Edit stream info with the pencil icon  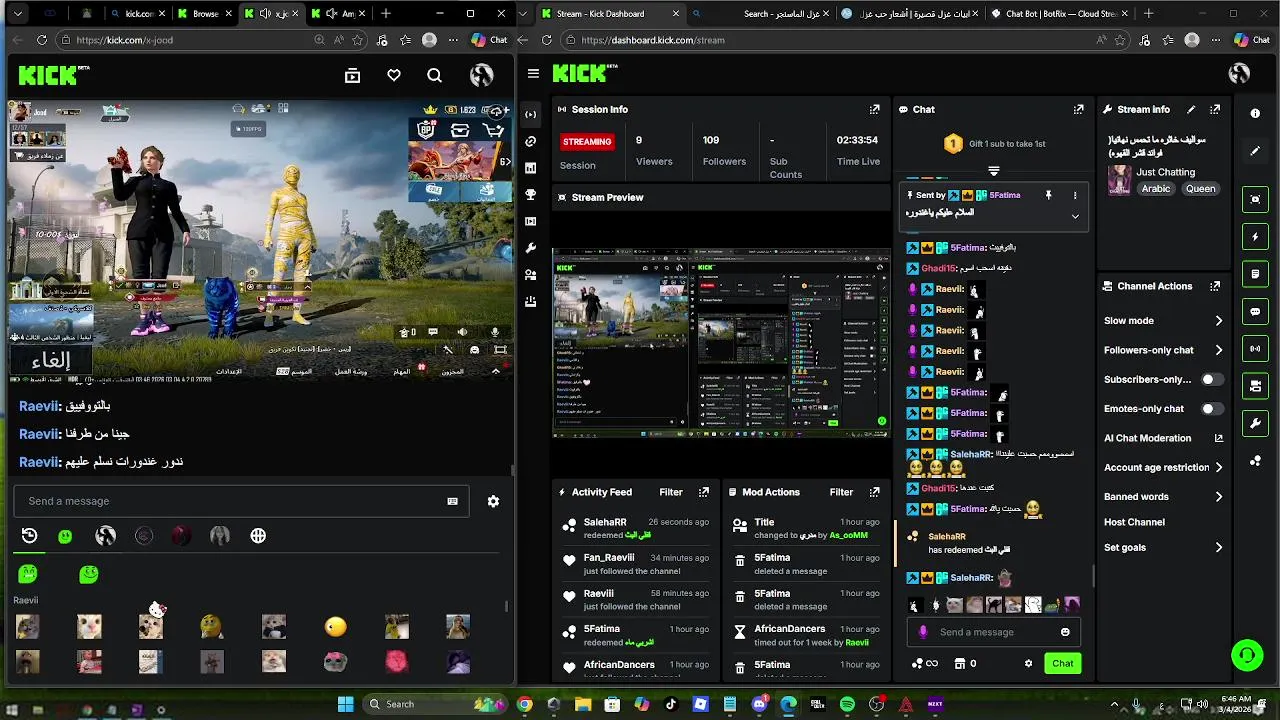[x=1191, y=109]
